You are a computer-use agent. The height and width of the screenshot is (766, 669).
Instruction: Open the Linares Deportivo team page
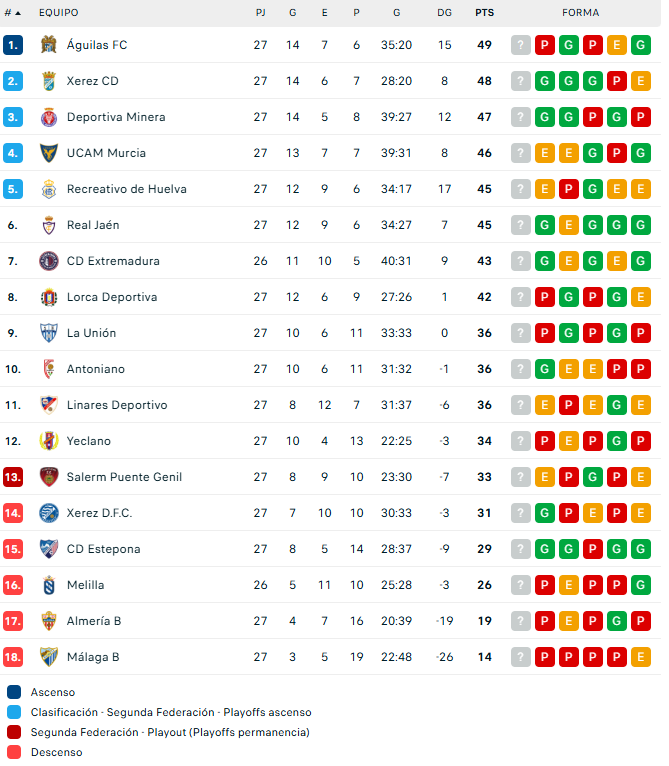tap(116, 405)
